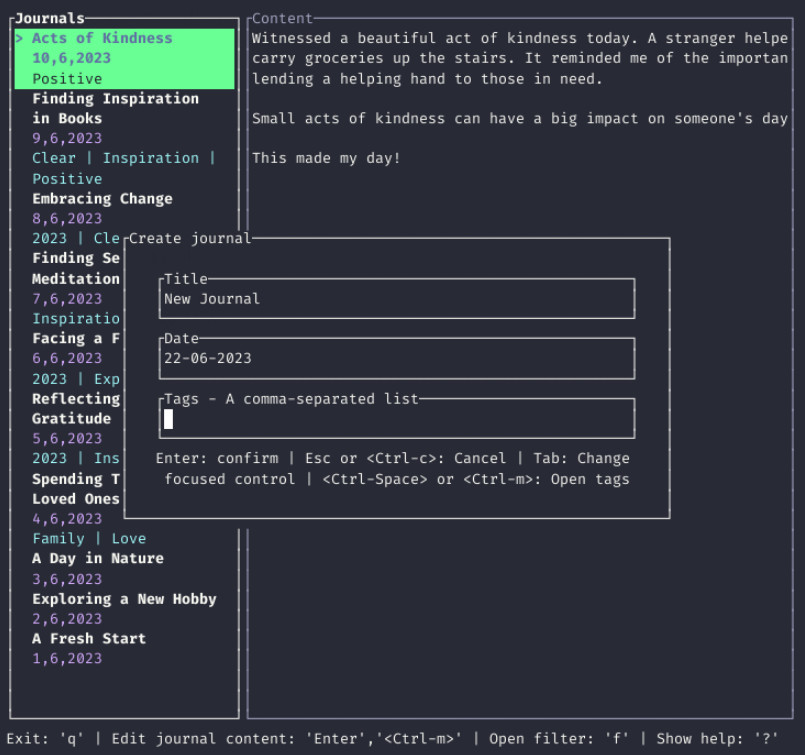Viewport: 805px width, 755px height.
Task: Click the '>' selection marker beside Acts of Kindness
Action: pyautogui.click(x=19, y=38)
